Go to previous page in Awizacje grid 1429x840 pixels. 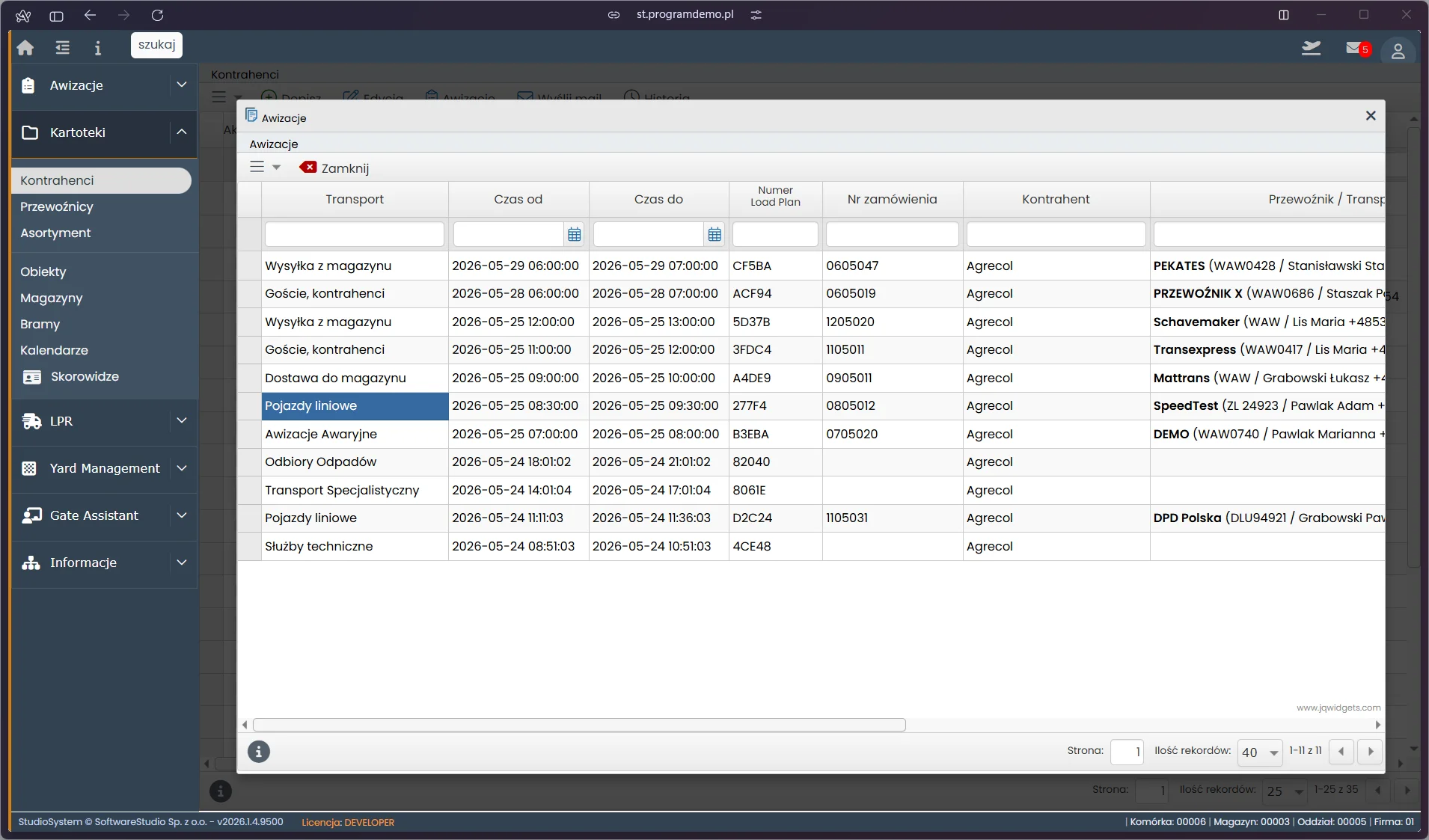(1341, 752)
